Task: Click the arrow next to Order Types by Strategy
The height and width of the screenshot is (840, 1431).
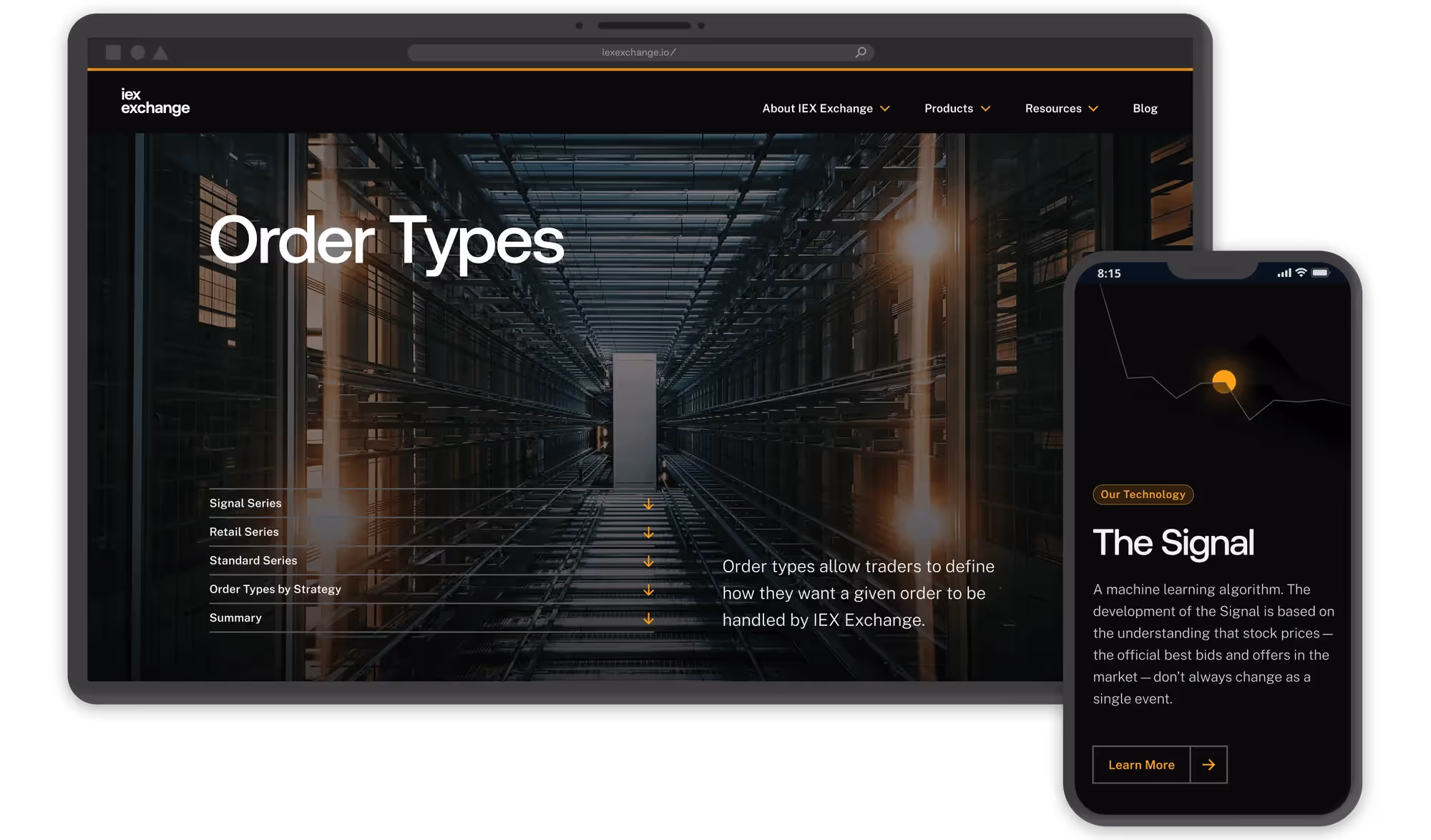Action: tap(648, 590)
